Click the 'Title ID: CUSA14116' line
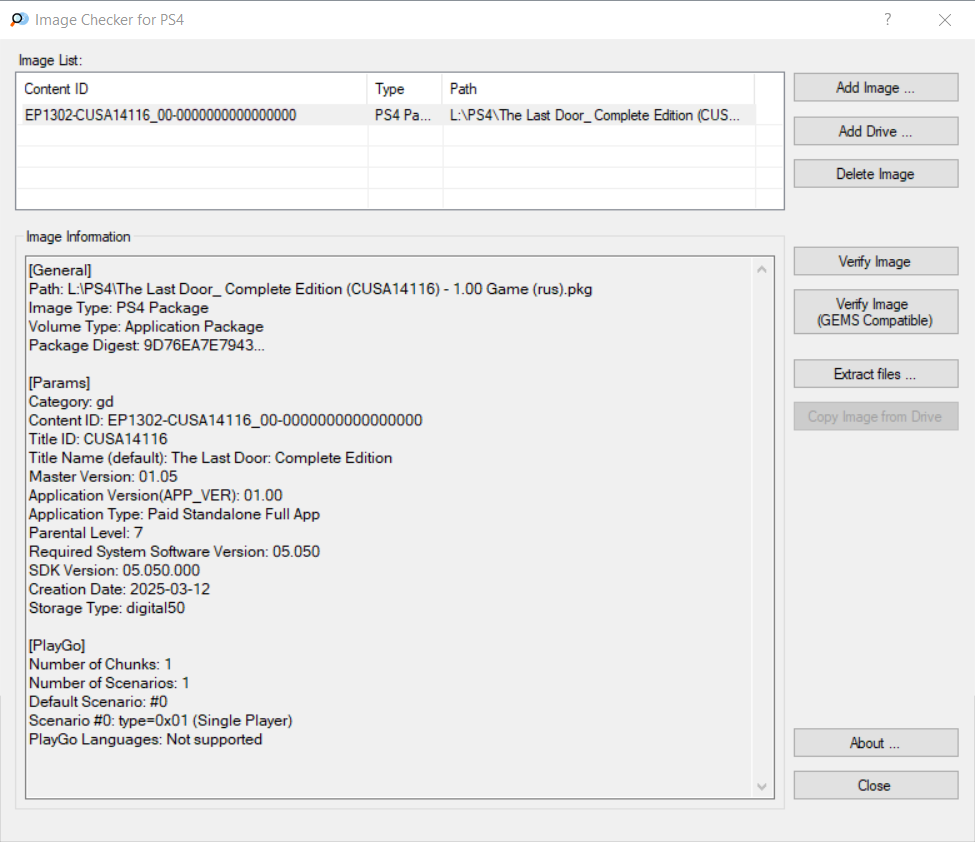 (x=98, y=439)
